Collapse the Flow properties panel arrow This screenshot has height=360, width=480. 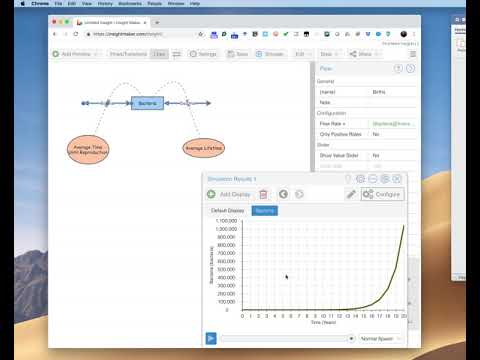point(410,68)
